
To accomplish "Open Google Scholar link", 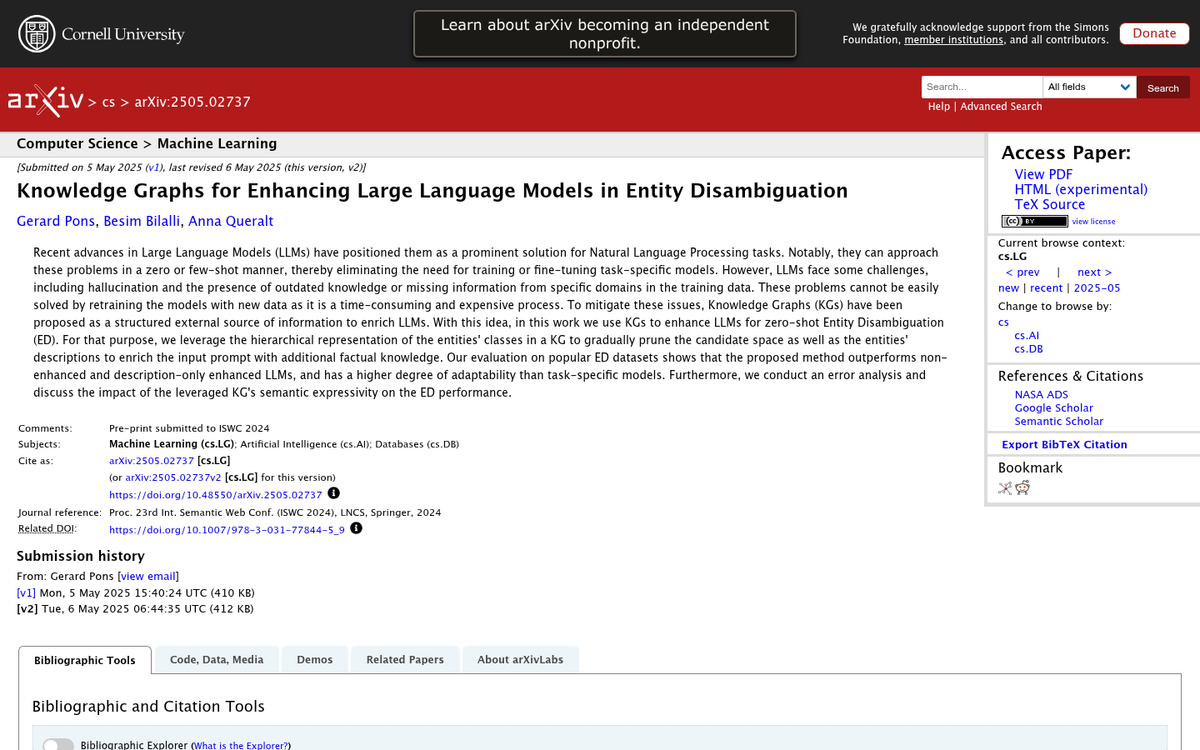I will 1054,408.
